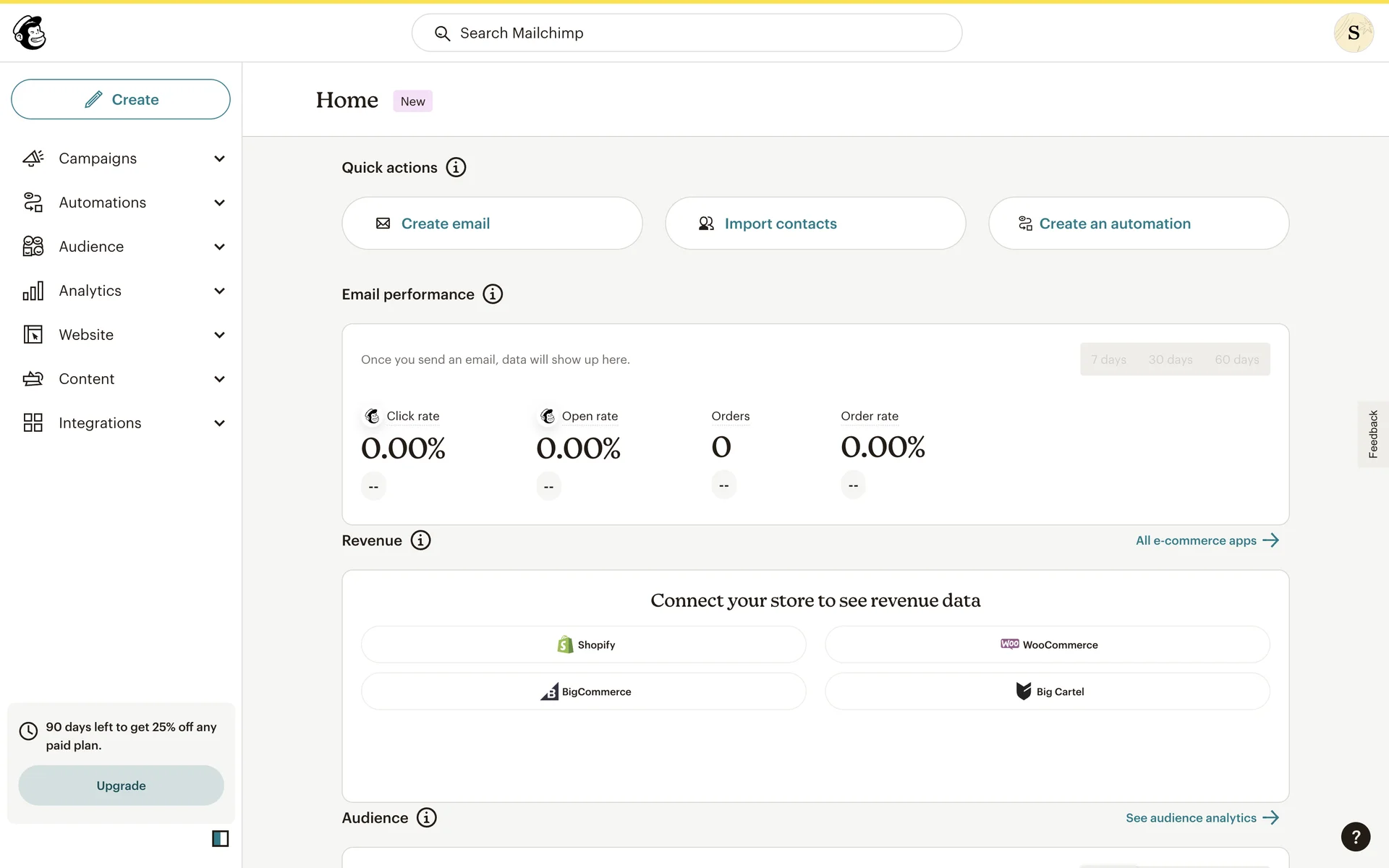This screenshot has height=868, width=1389.
Task: Open the Content menu item
Action: pos(86,379)
